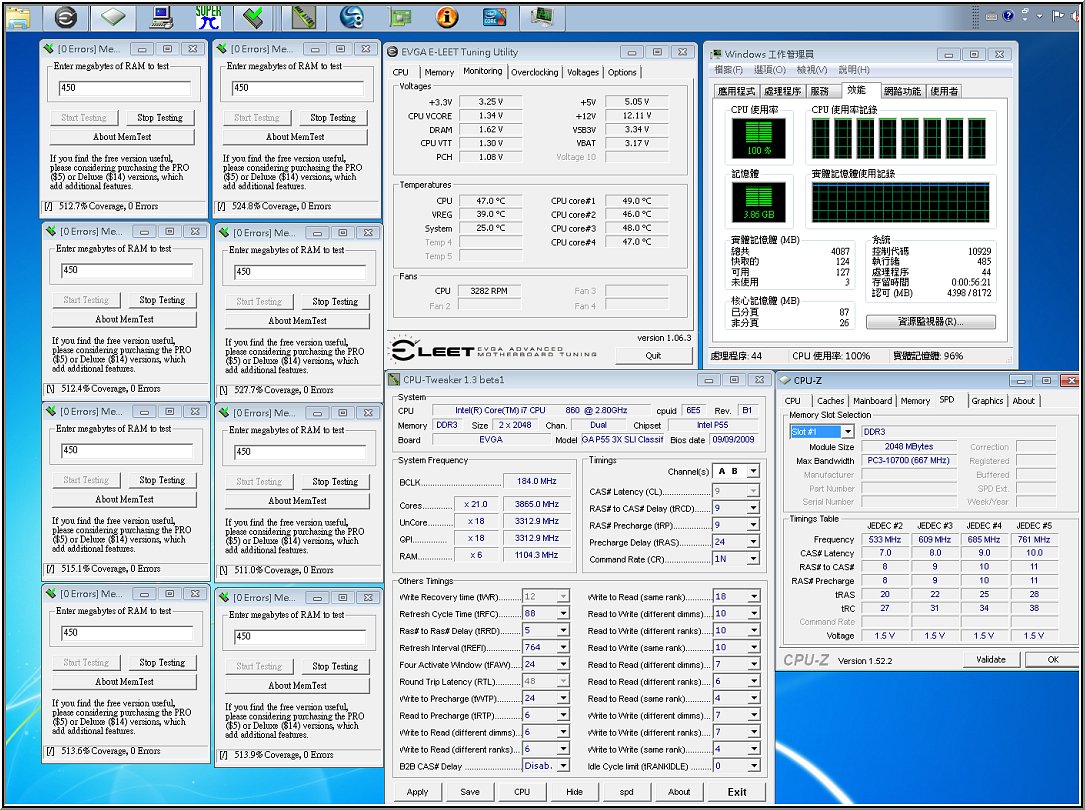Viewport: 1085px width, 810px height.
Task: Click the RAM megabytes field in the 515.1% coverage window
Action: coord(127,450)
